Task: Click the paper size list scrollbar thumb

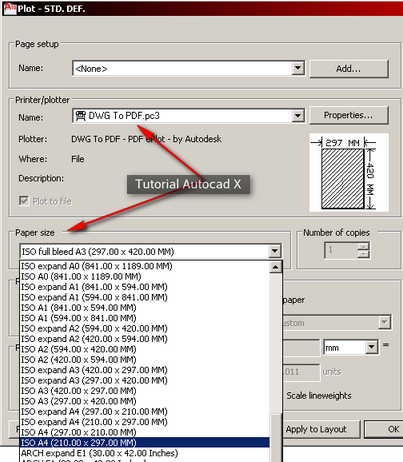Action: [x=276, y=438]
